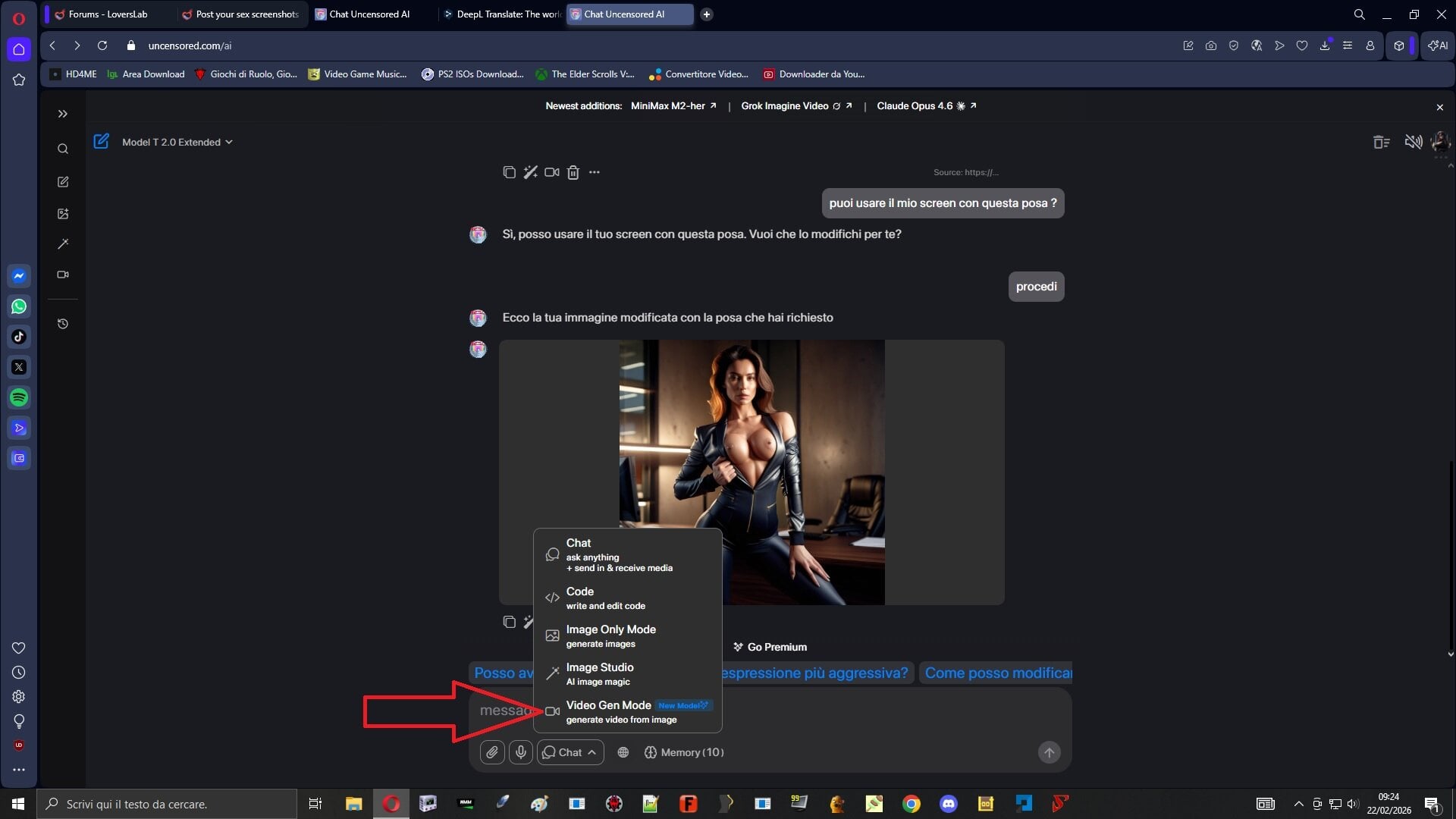Send message with arrow button
Screen dimensions: 1456x819
(x=1049, y=752)
